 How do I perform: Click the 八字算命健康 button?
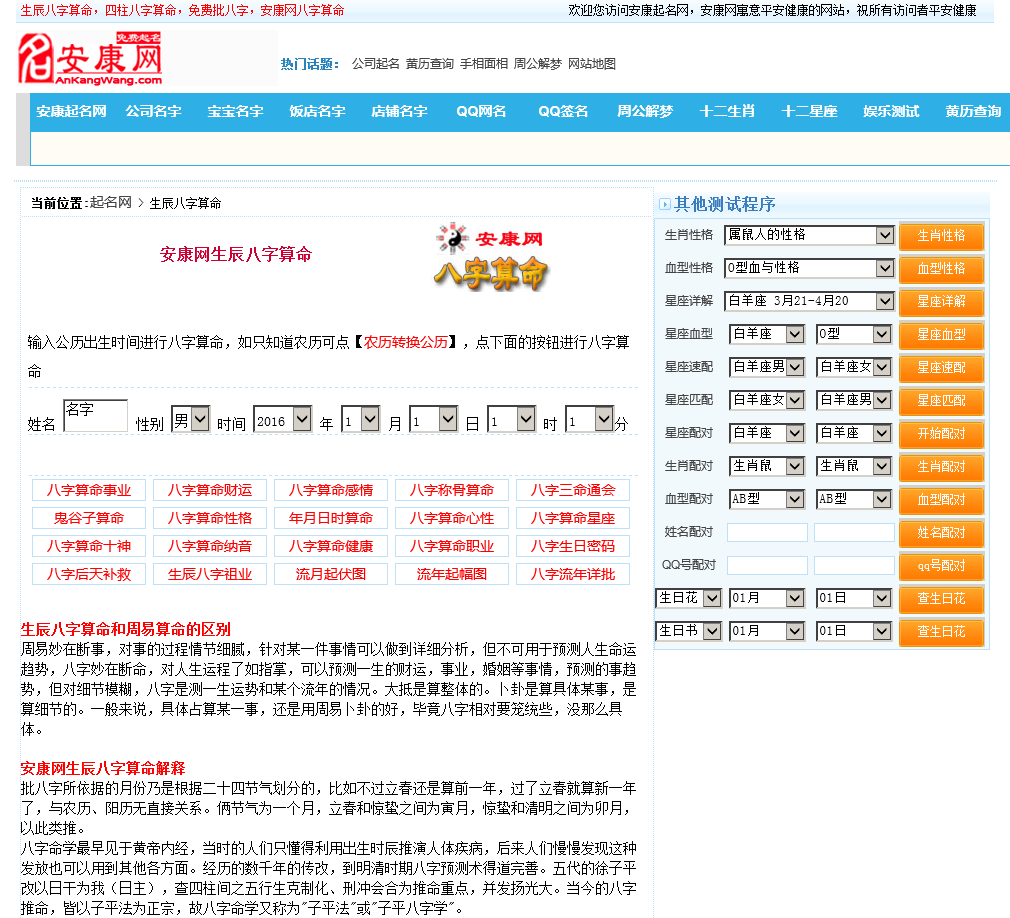tap(331, 546)
